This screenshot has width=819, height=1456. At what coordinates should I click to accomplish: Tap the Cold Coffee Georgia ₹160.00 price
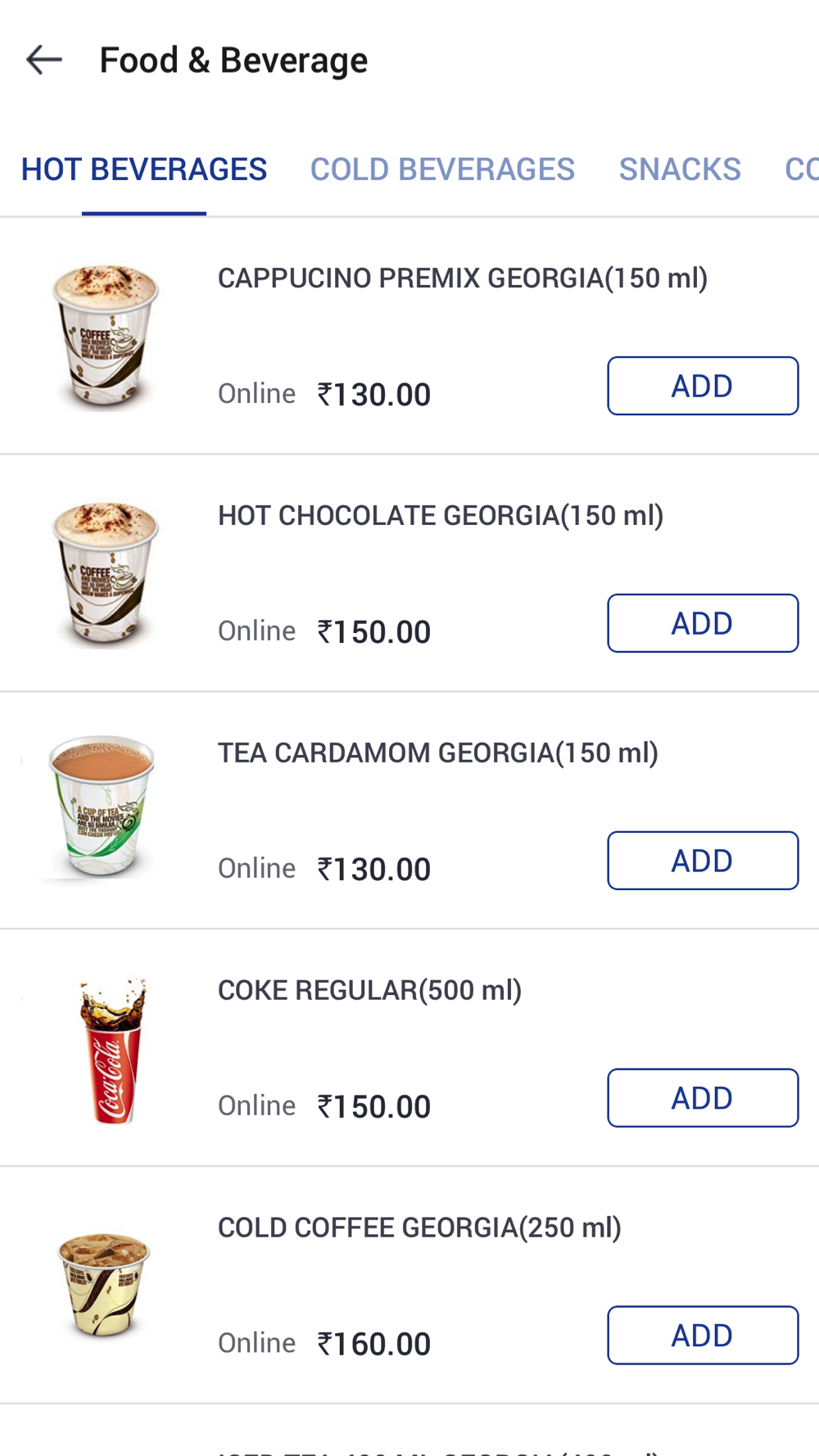click(x=374, y=1344)
